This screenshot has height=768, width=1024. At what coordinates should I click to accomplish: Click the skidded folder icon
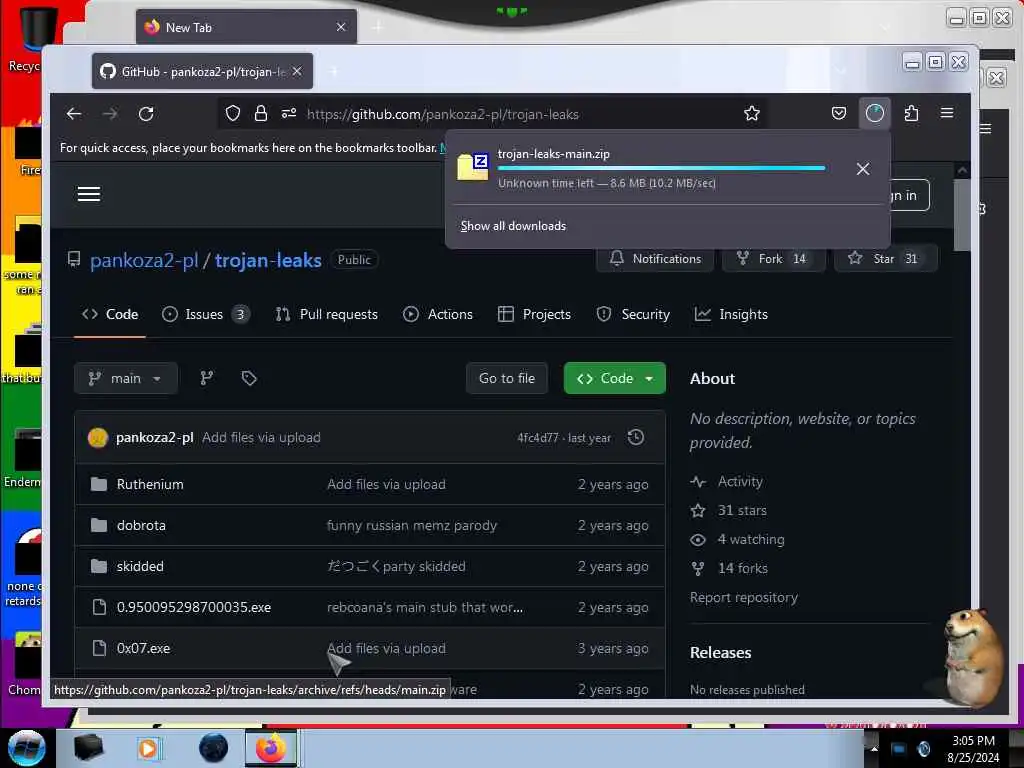tap(99, 566)
